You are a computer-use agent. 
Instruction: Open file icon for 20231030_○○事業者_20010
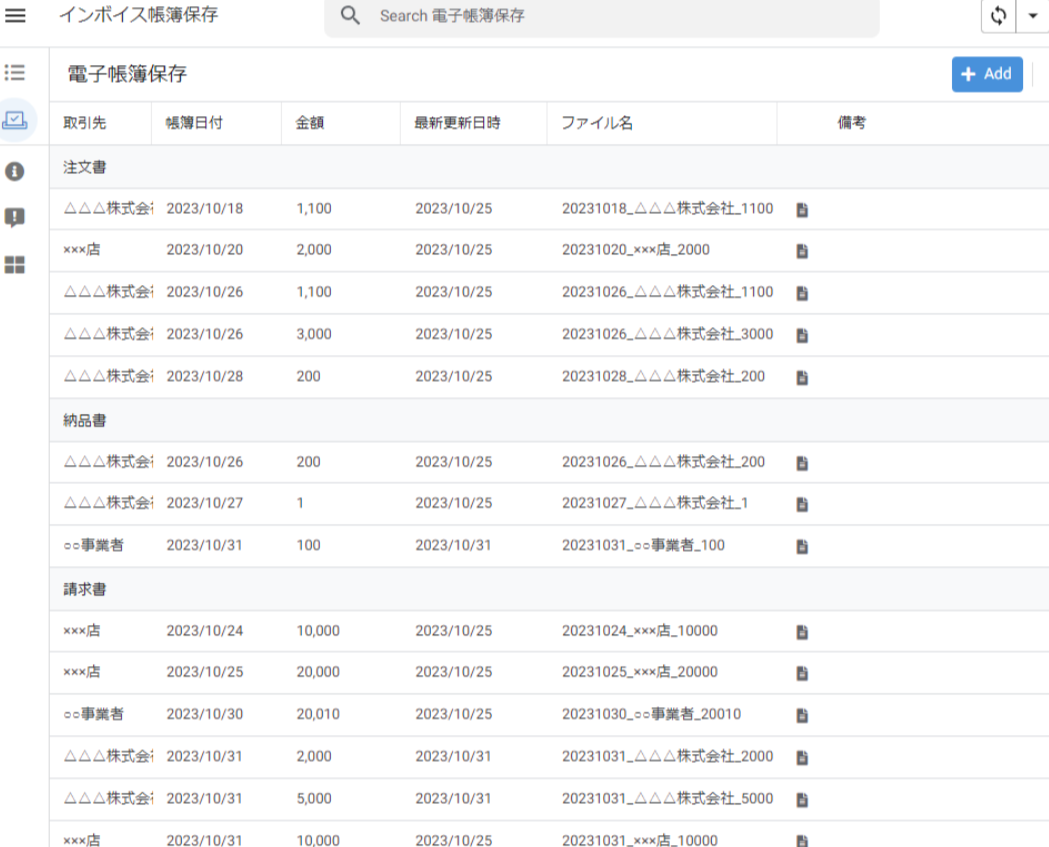pyautogui.click(x=802, y=716)
